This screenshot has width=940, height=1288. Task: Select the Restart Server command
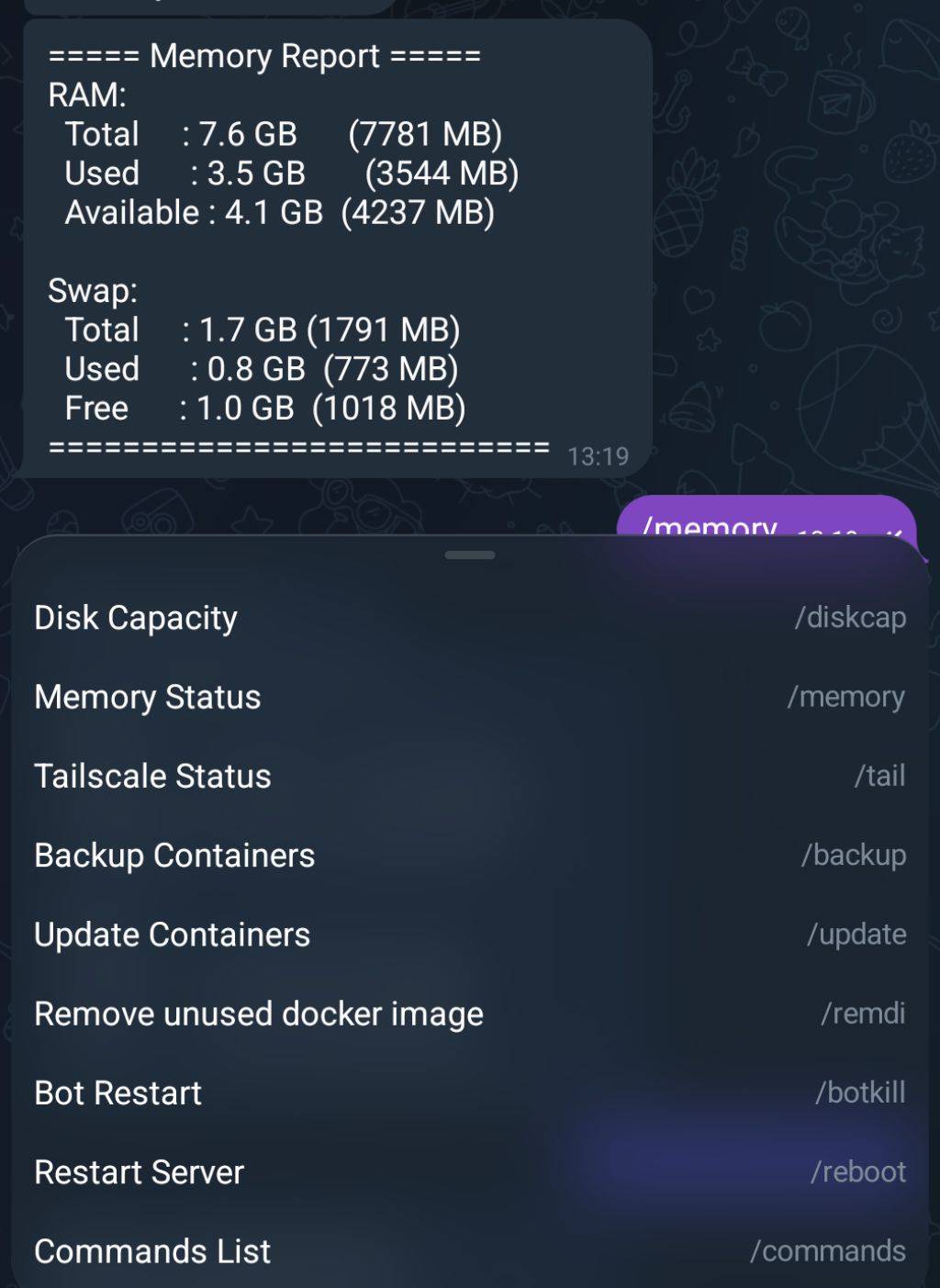tap(139, 1172)
